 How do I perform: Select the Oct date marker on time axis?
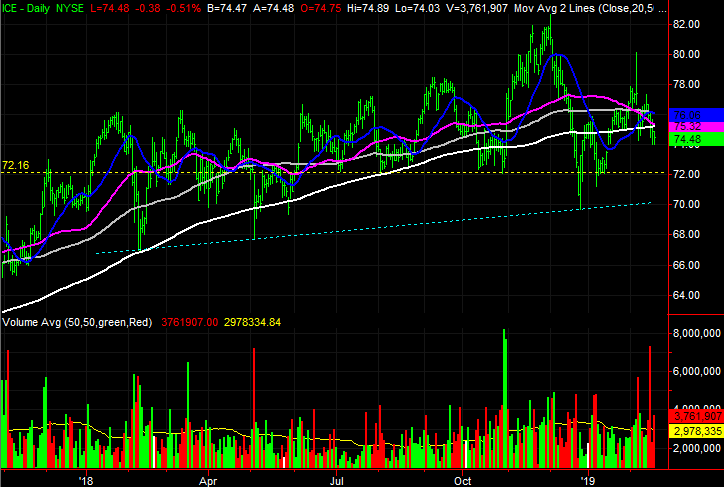pos(463,481)
